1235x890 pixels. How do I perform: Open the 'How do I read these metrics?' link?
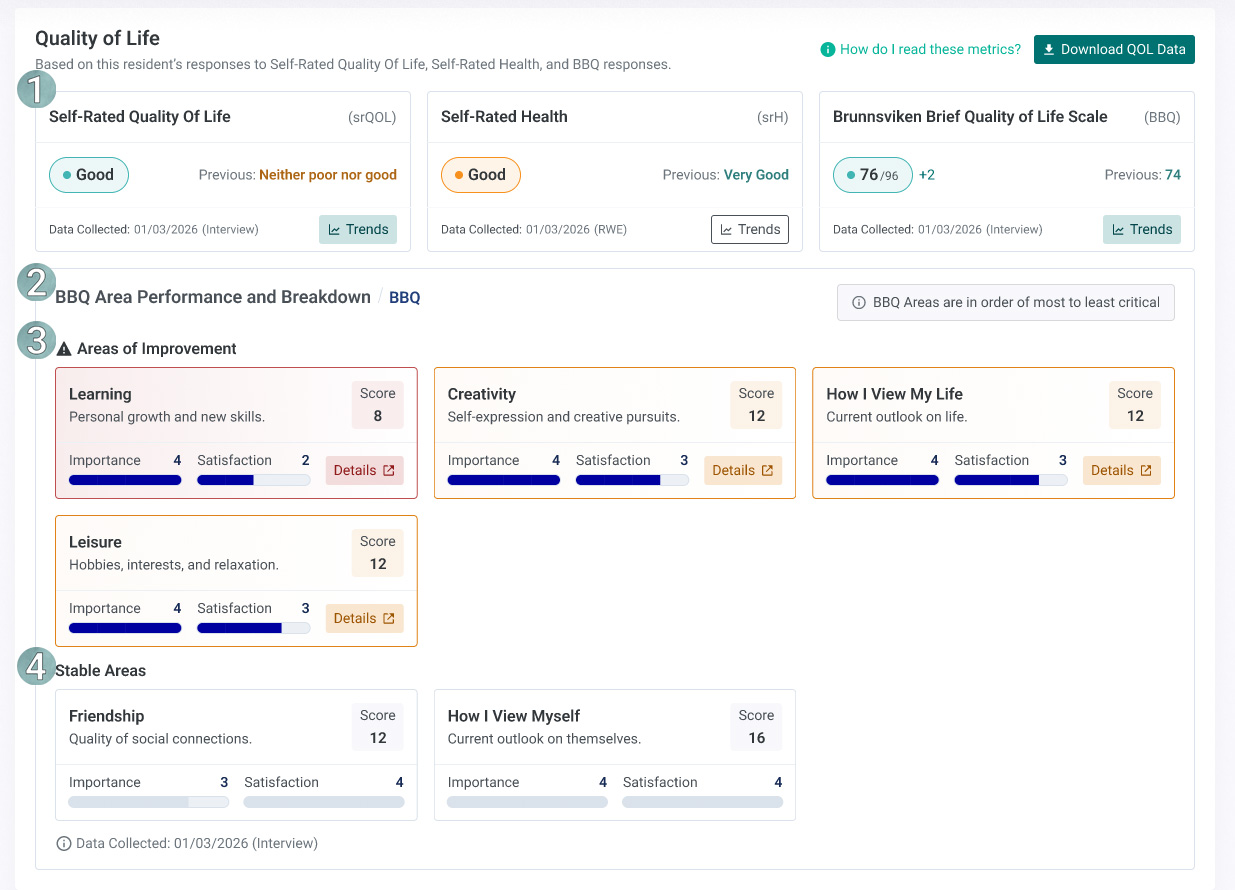click(921, 49)
